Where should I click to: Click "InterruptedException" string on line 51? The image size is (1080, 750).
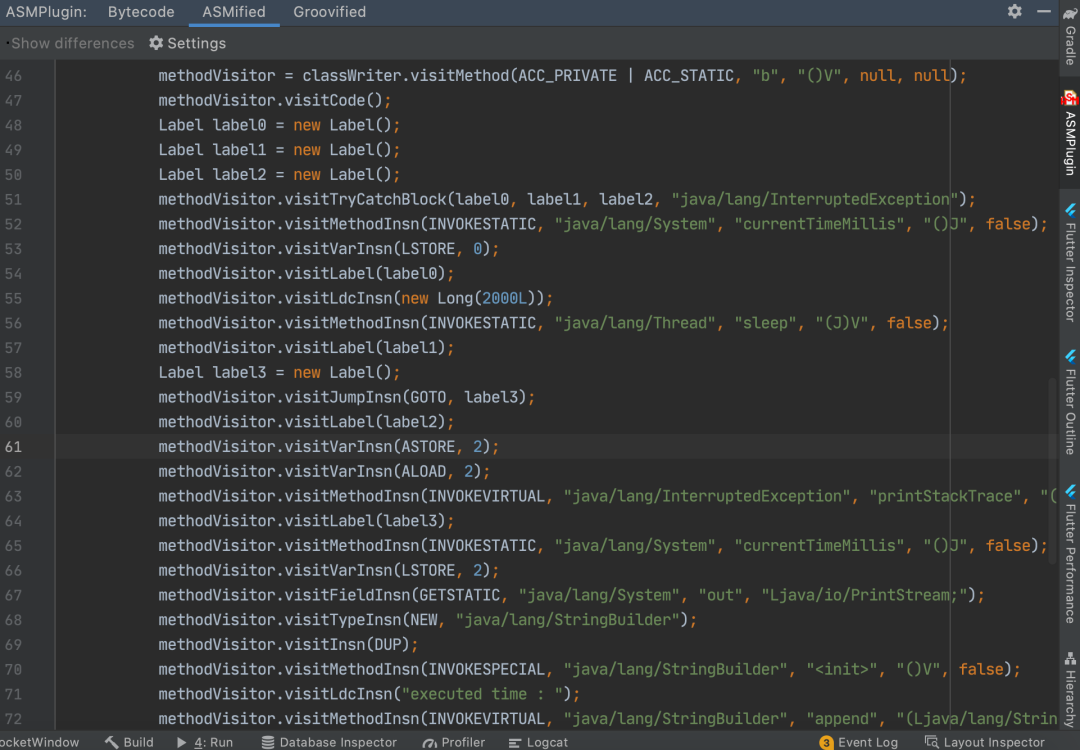pos(815,199)
